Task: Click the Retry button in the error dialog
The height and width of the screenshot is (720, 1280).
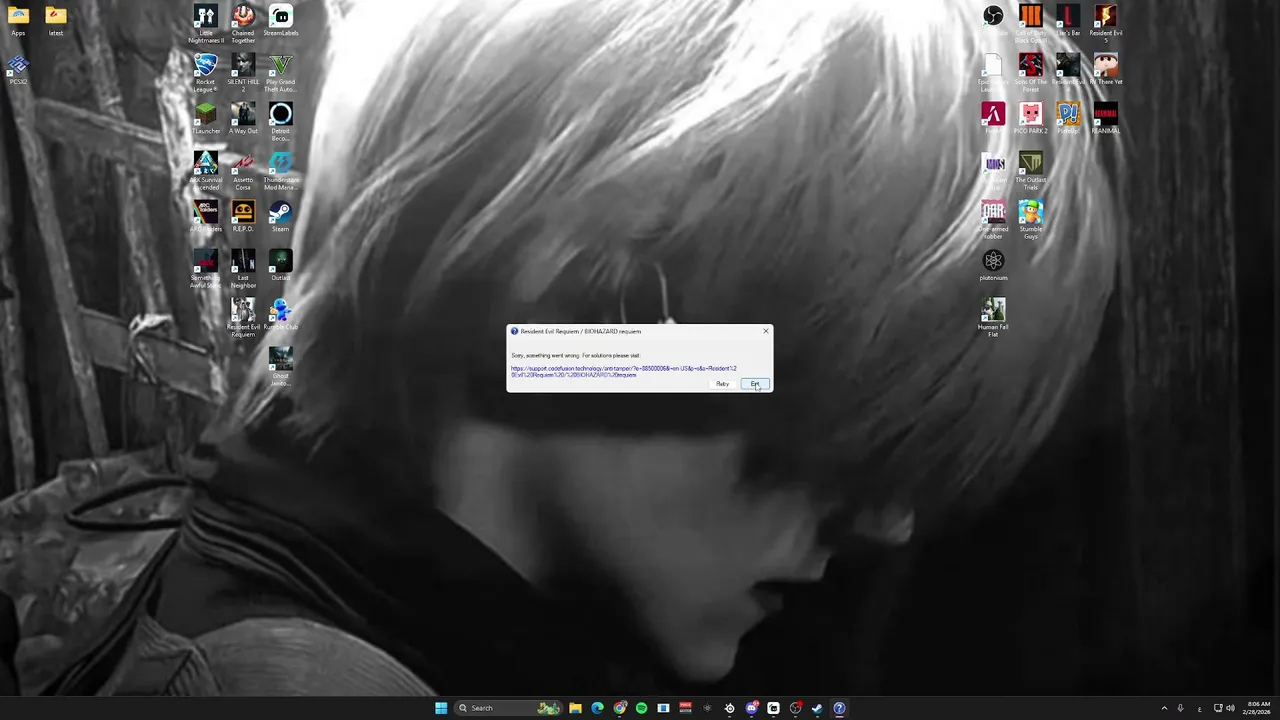Action: (722, 384)
